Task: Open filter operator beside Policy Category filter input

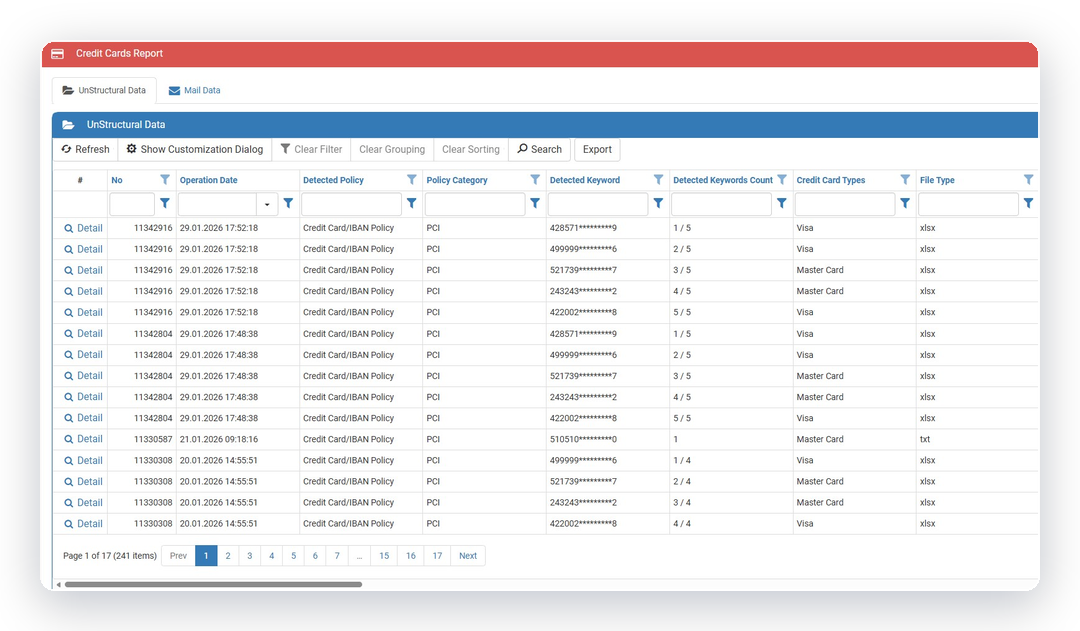Action: tap(534, 203)
